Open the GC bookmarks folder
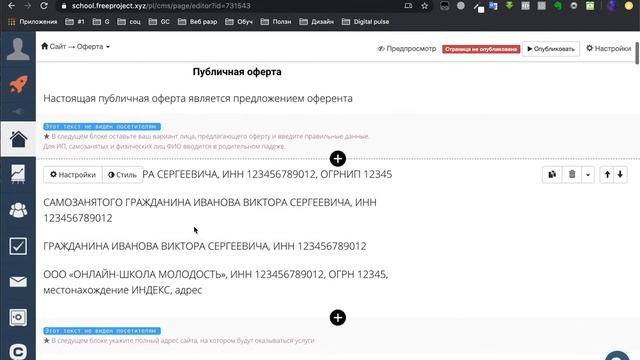 click(x=159, y=22)
